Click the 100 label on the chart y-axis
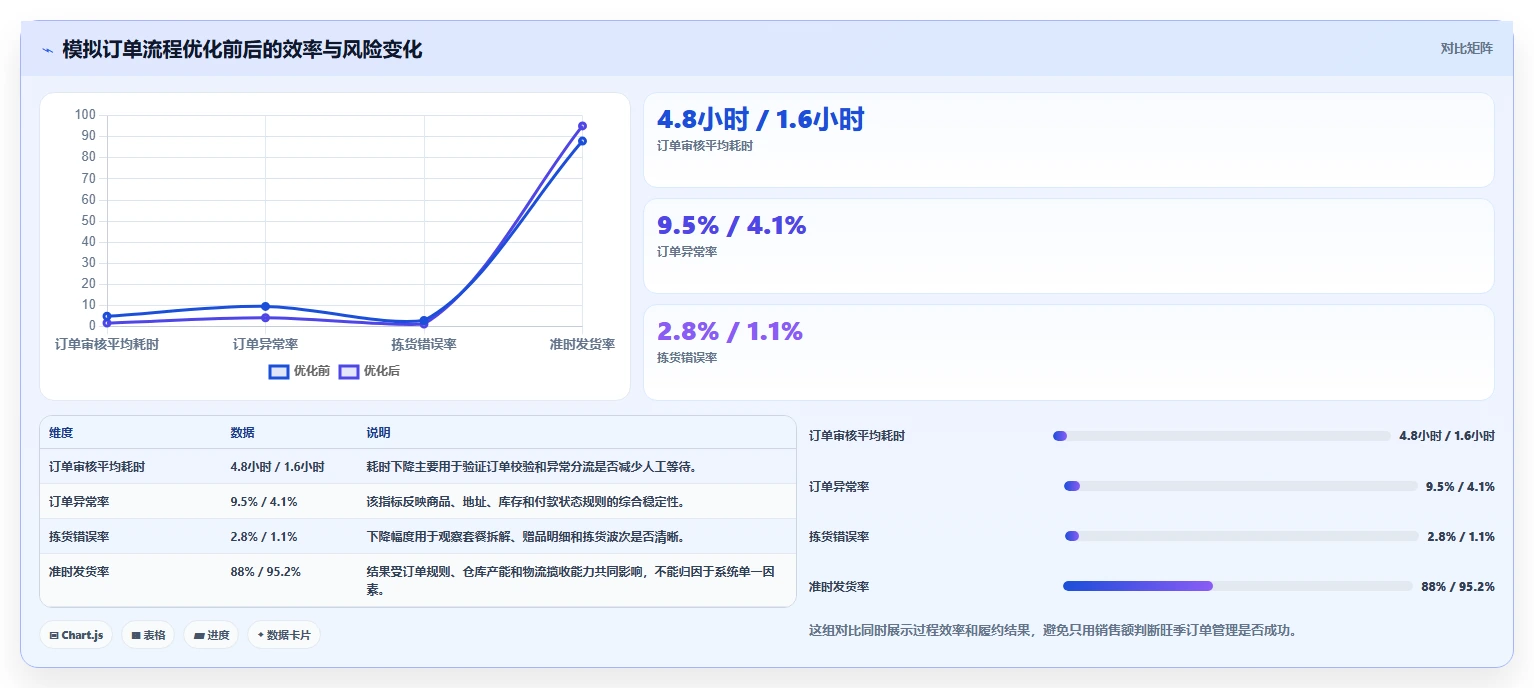The width and height of the screenshot is (1534, 688). pos(85,115)
